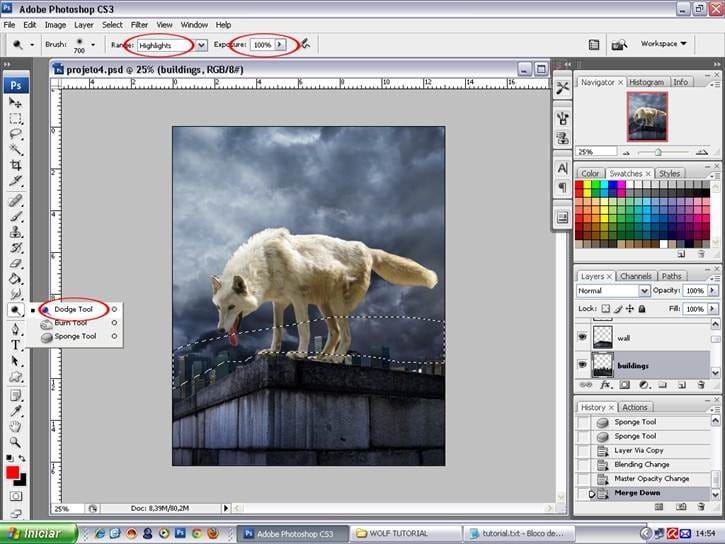
Task: Select the Pen tool
Action: [15, 329]
